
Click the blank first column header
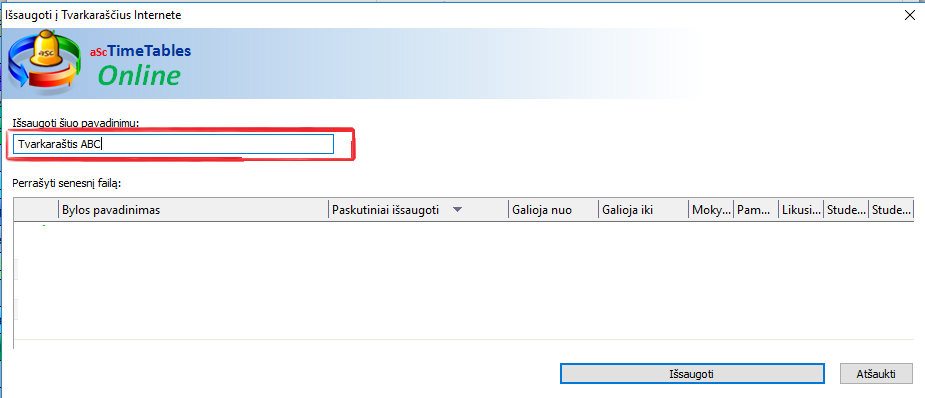click(x=35, y=210)
